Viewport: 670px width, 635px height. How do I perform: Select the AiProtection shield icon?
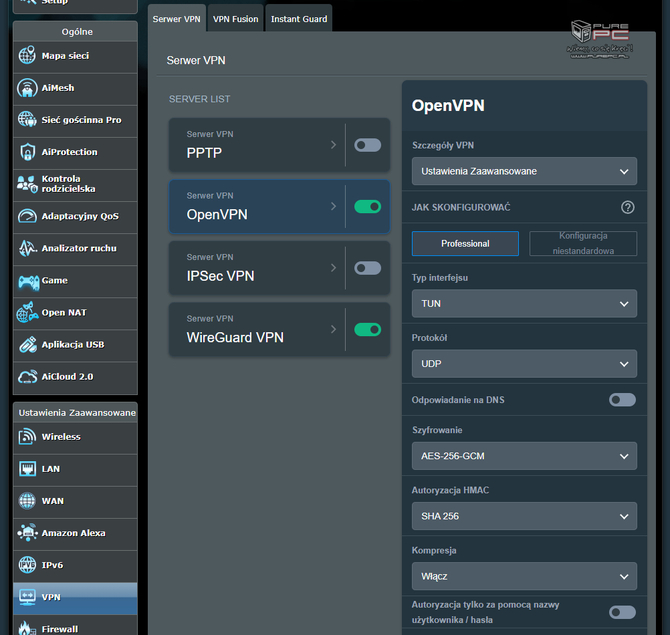click(27, 152)
